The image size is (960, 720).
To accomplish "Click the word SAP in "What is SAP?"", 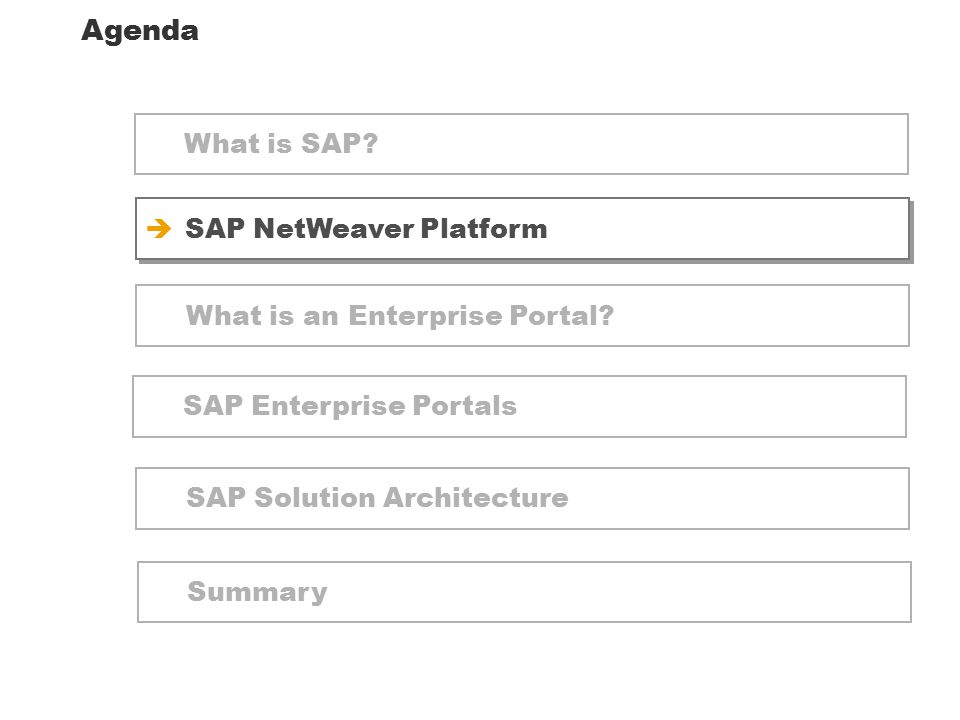I will 331,143.
